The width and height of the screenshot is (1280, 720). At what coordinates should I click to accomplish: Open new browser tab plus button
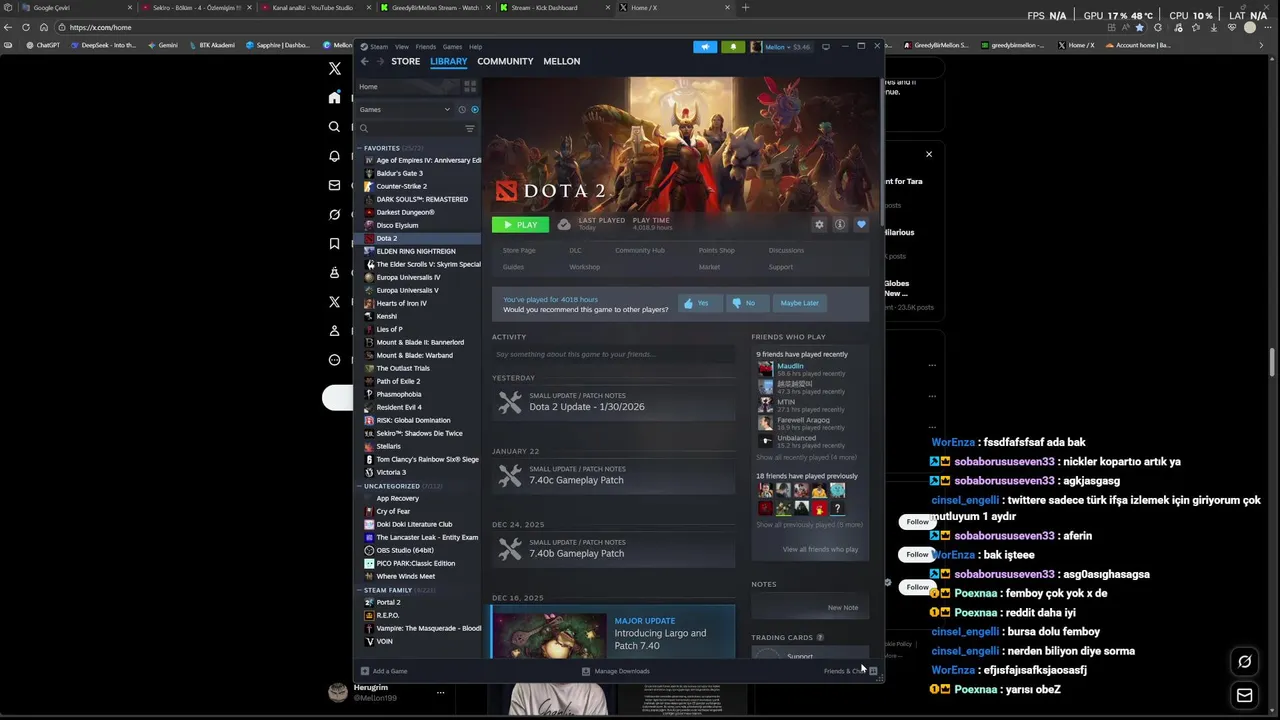(745, 7)
